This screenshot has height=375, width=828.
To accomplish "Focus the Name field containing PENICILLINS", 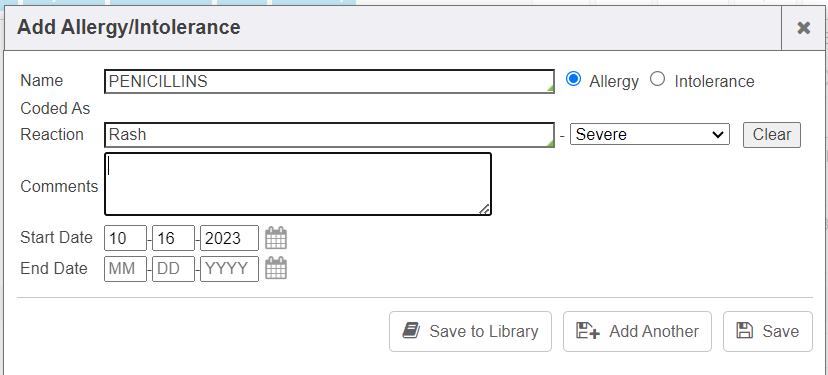I will (x=329, y=81).
